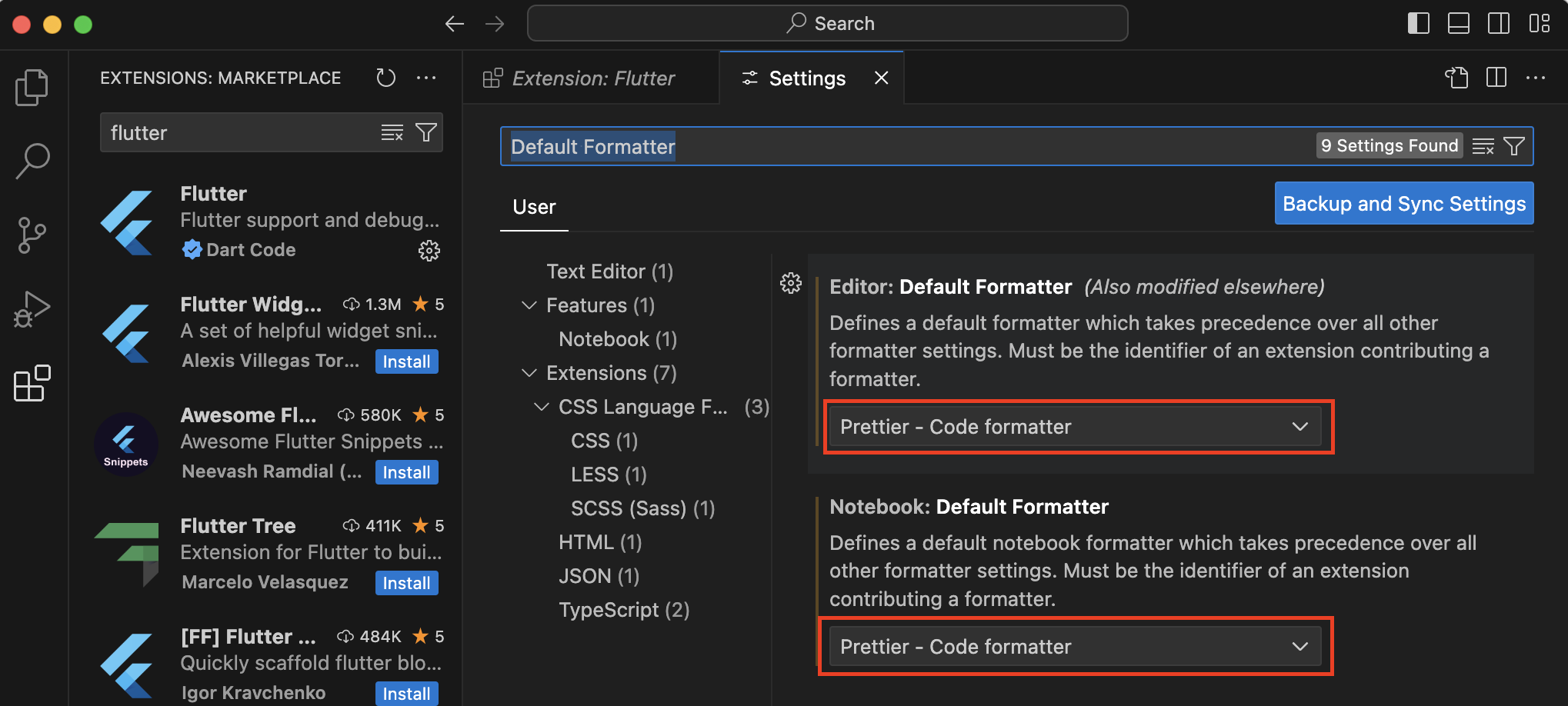Select the User settings scope tab
The image size is (1568, 706).
pyautogui.click(x=534, y=208)
